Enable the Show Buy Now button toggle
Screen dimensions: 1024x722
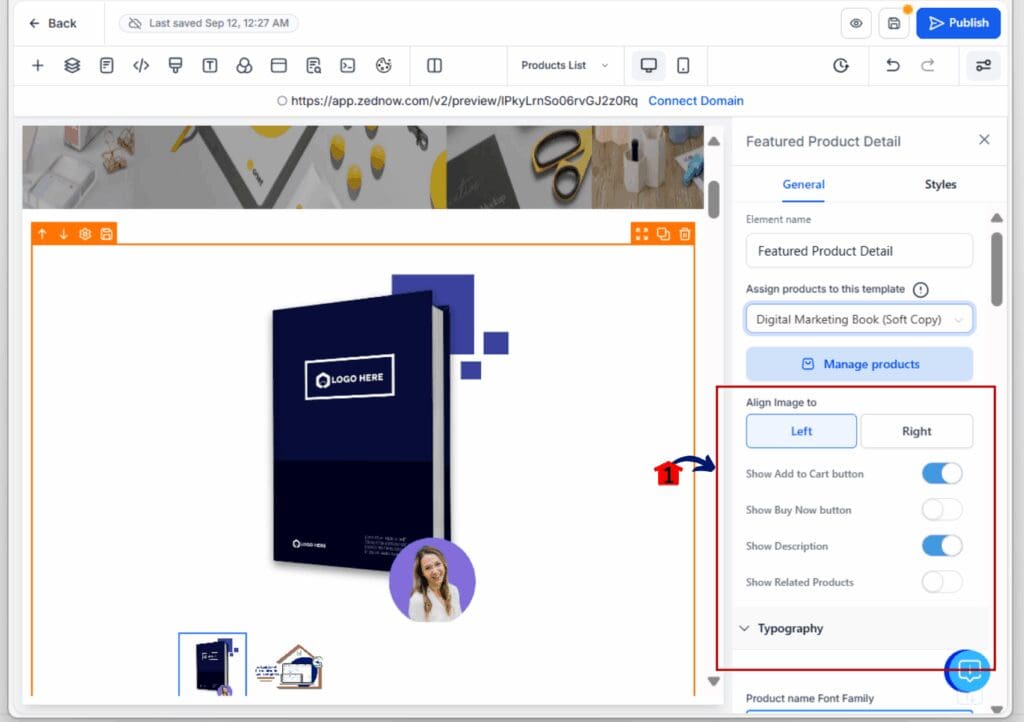tap(939, 509)
